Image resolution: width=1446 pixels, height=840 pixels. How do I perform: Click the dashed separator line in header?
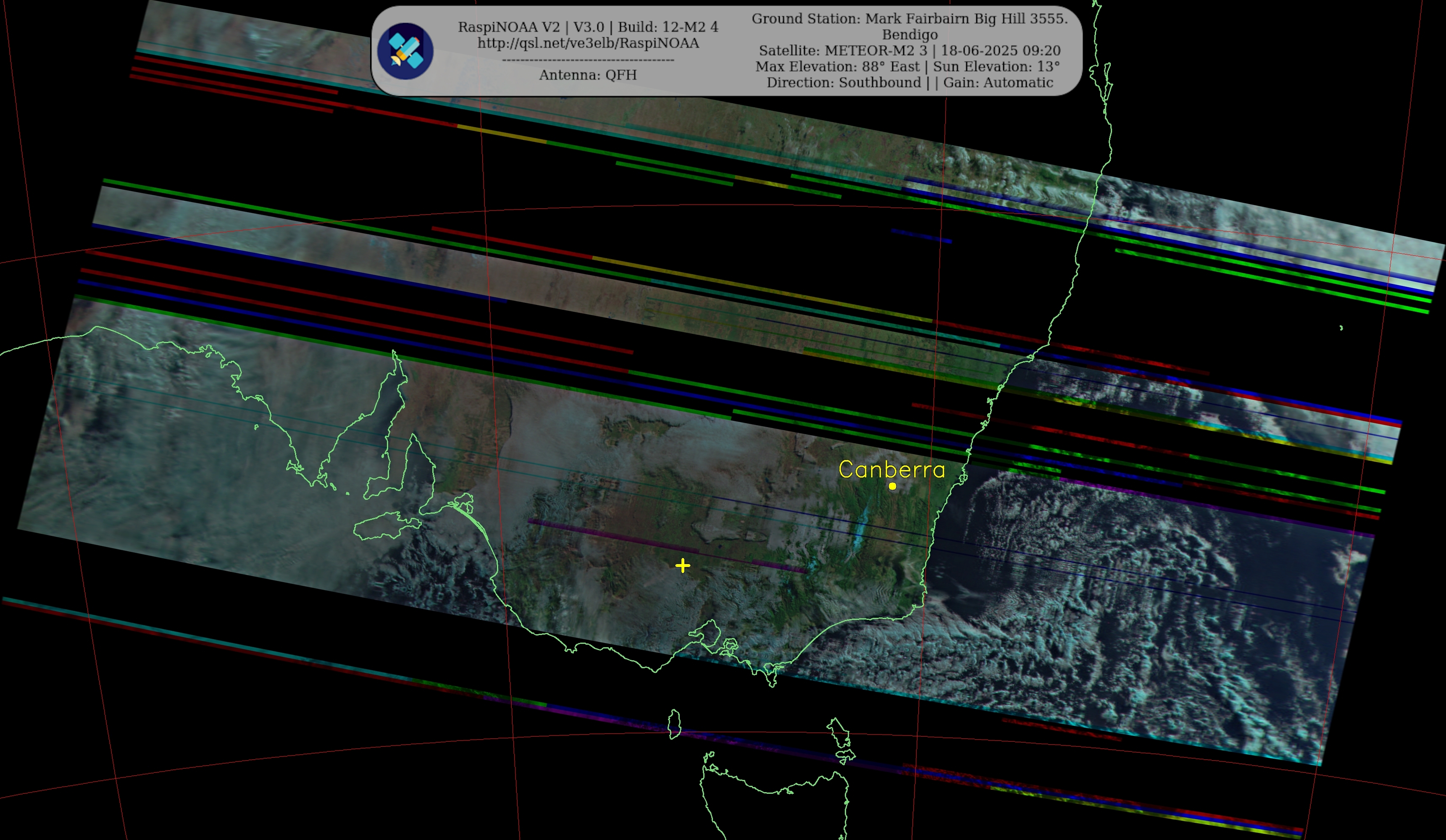tap(588, 60)
